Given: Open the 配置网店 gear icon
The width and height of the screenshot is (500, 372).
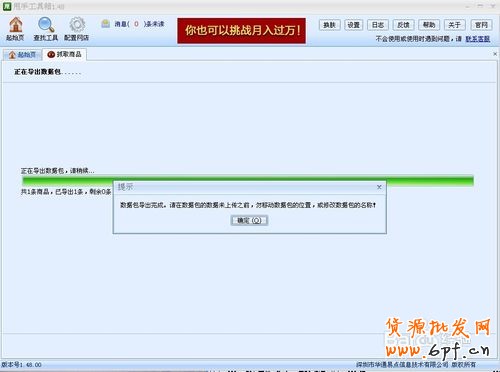Looking at the screenshot, I should tap(77, 25).
